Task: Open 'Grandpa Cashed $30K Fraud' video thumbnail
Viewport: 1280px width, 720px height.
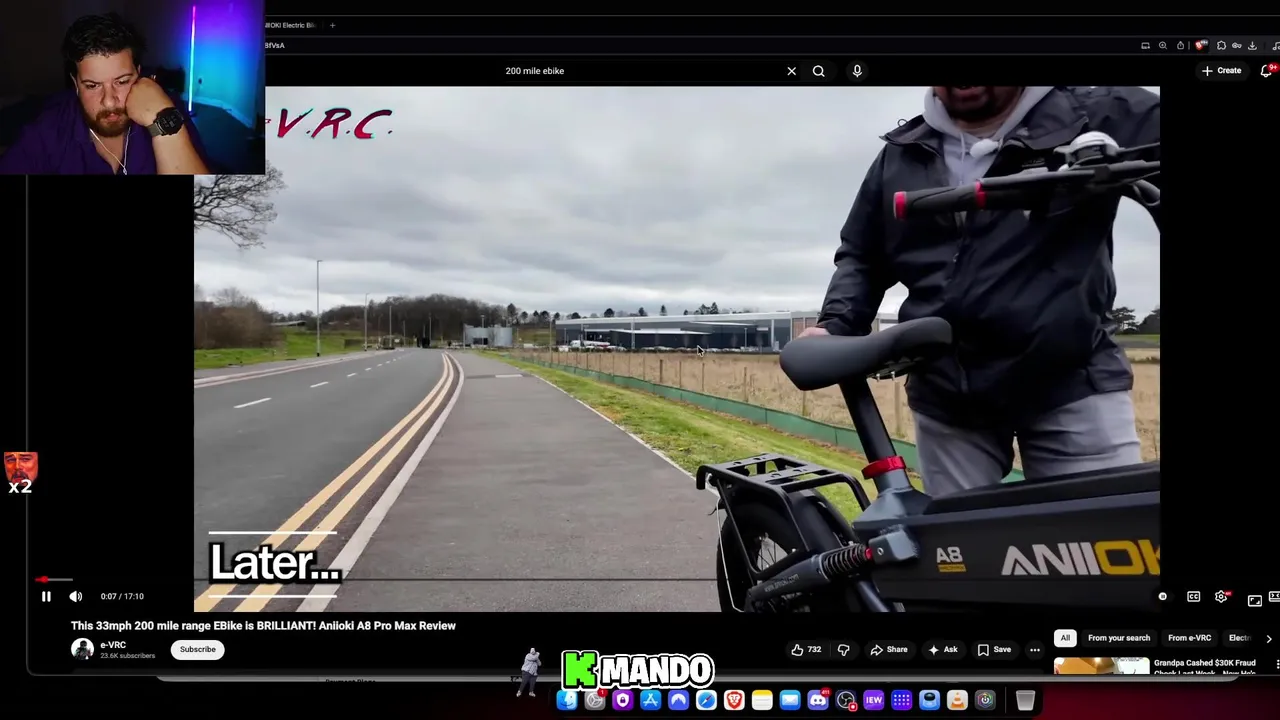Action: click(1101, 667)
